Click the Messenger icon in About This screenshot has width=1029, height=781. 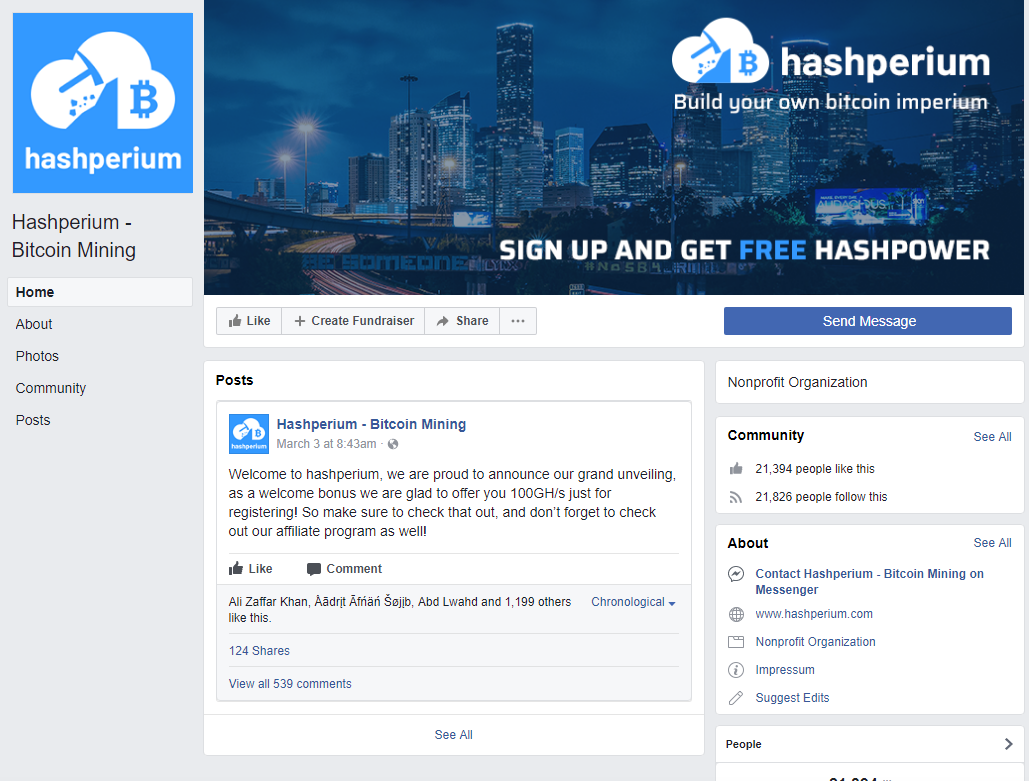[736, 574]
